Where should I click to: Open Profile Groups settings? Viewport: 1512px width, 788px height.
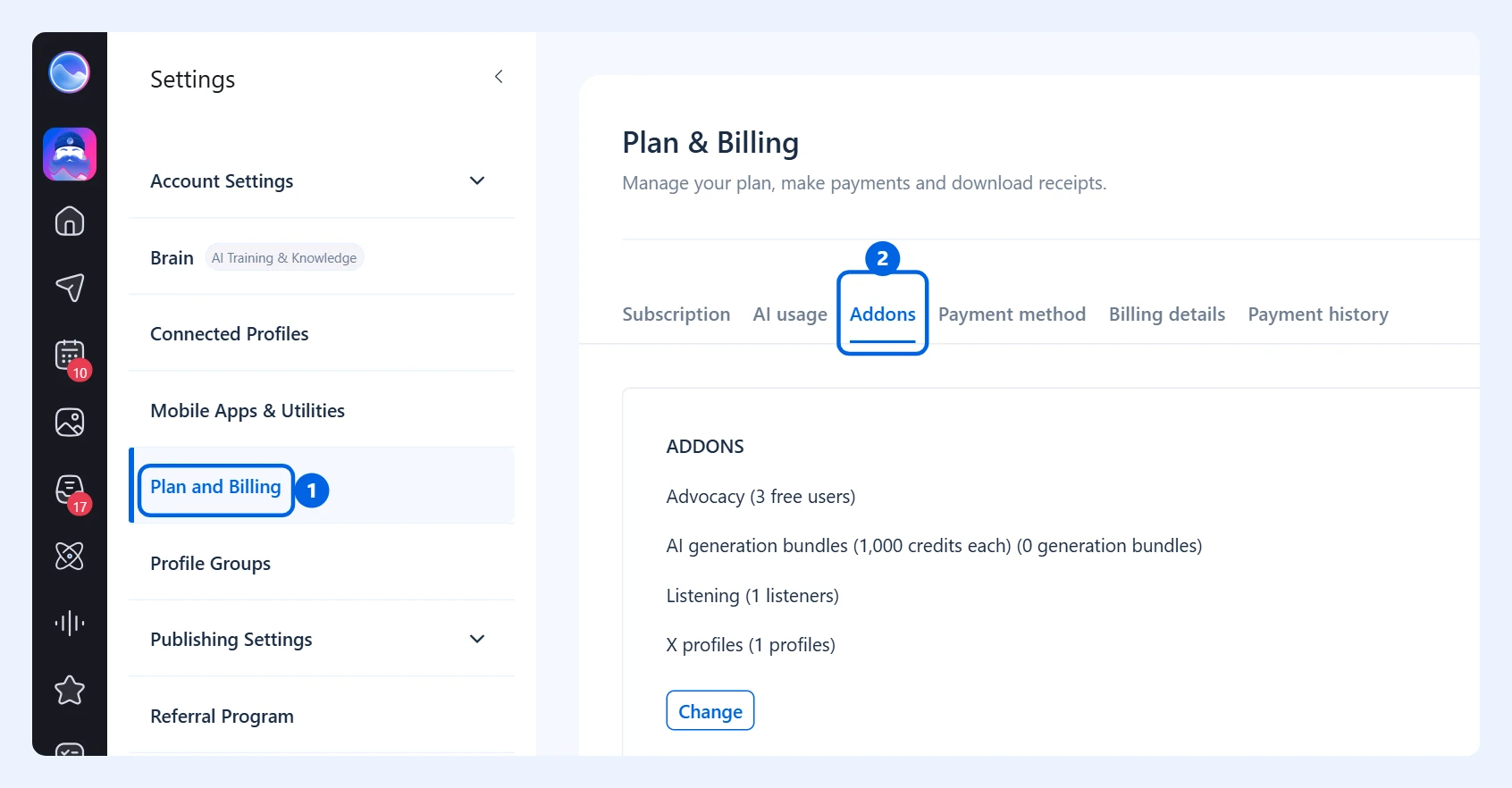pyautogui.click(x=322, y=563)
